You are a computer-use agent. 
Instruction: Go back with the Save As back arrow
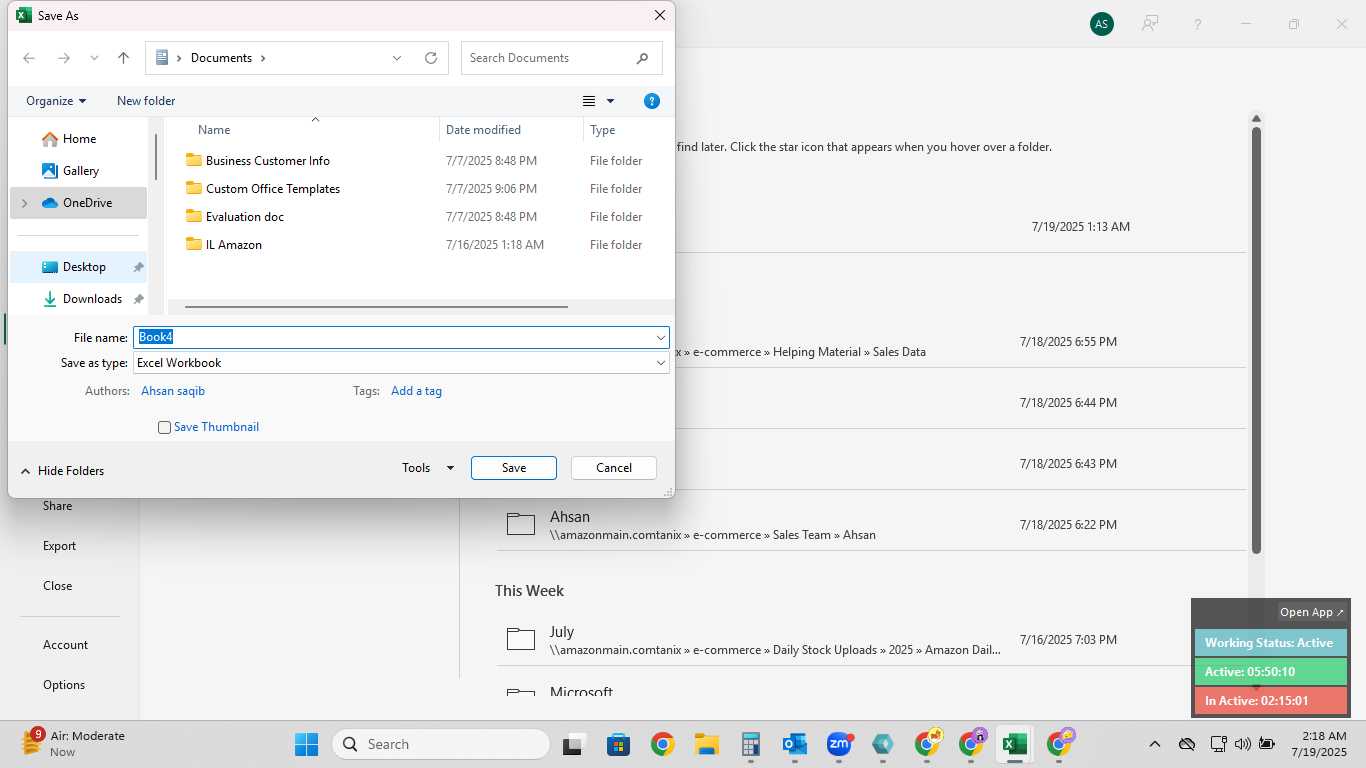(x=29, y=58)
